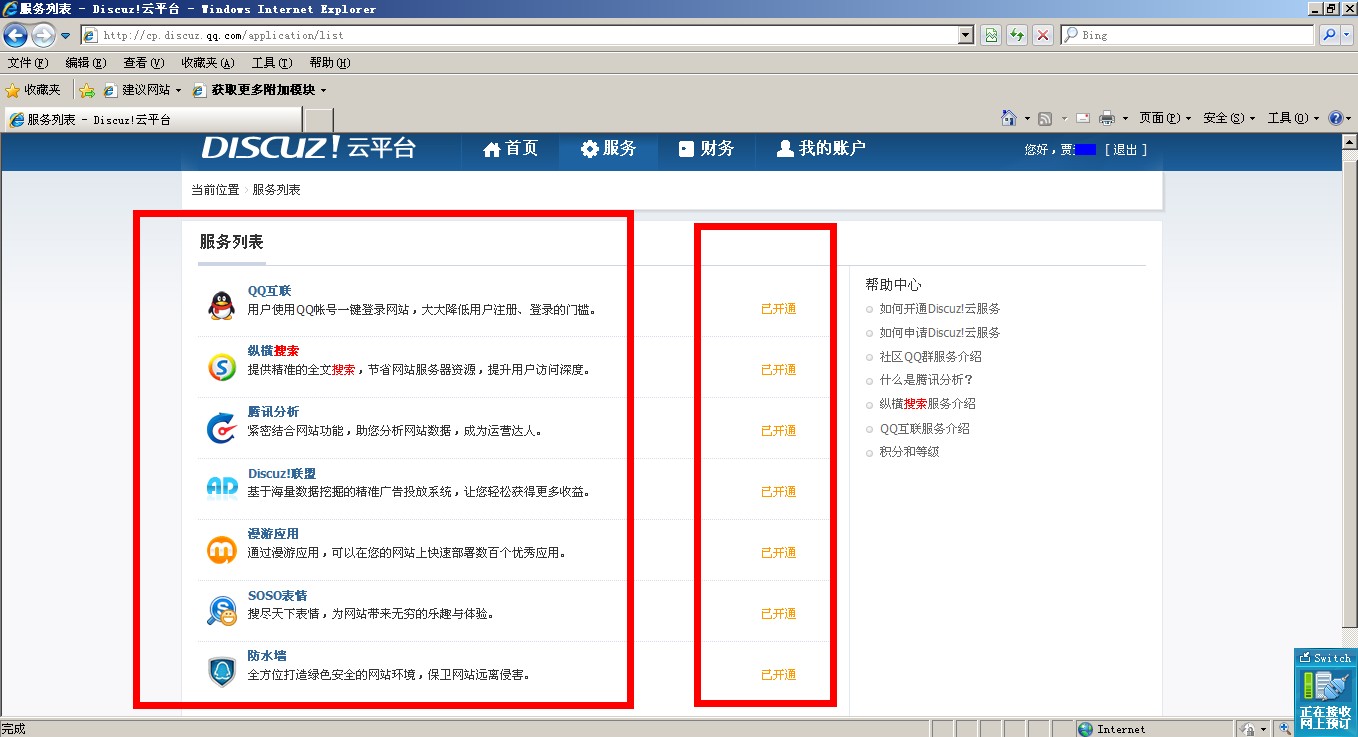This screenshot has width=1358, height=737.
Task: Click the browser Back button
Action: 15,35
